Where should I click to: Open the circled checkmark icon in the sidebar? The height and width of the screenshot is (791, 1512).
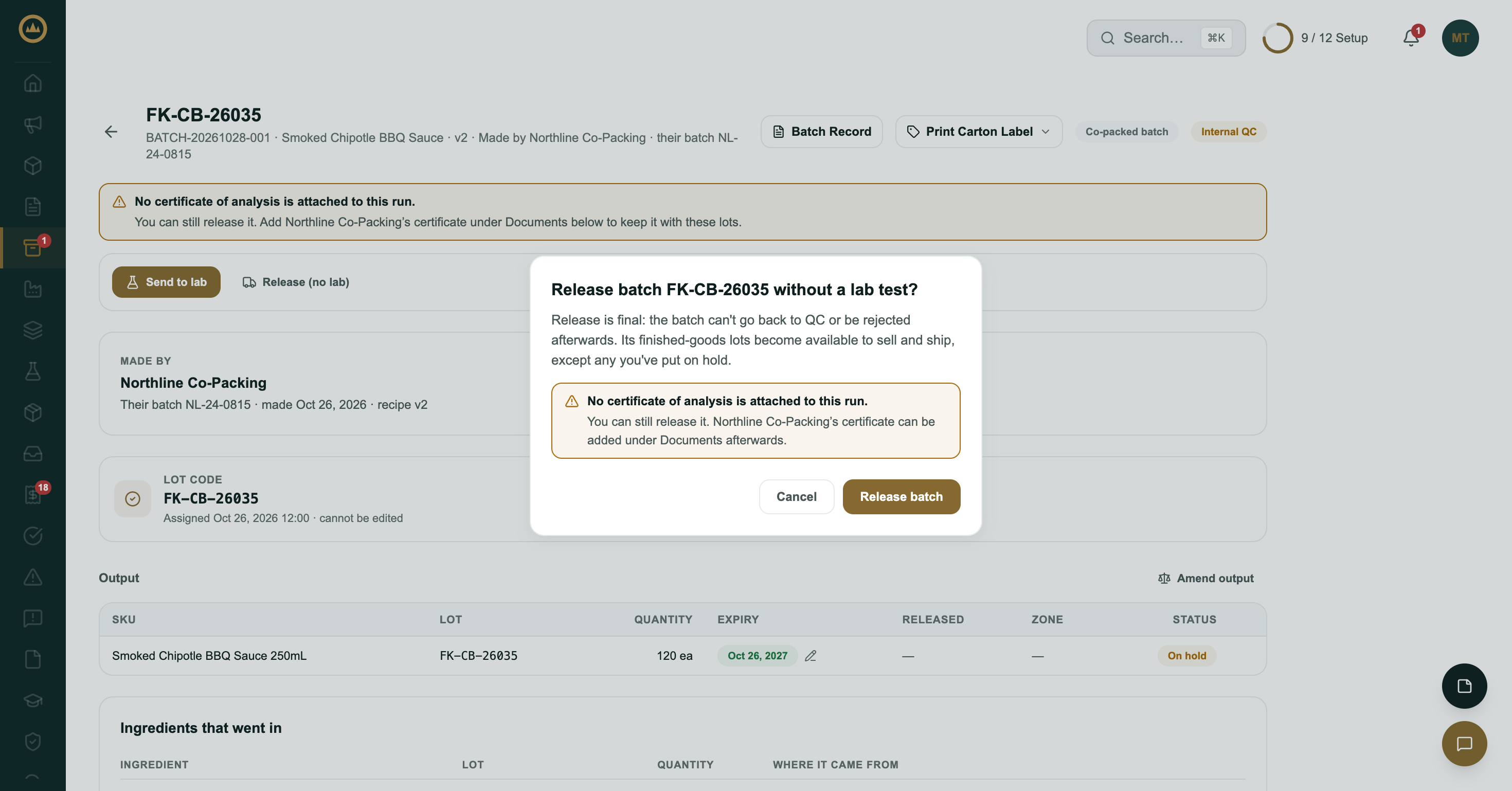pyautogui.click(x=32, y=536)
